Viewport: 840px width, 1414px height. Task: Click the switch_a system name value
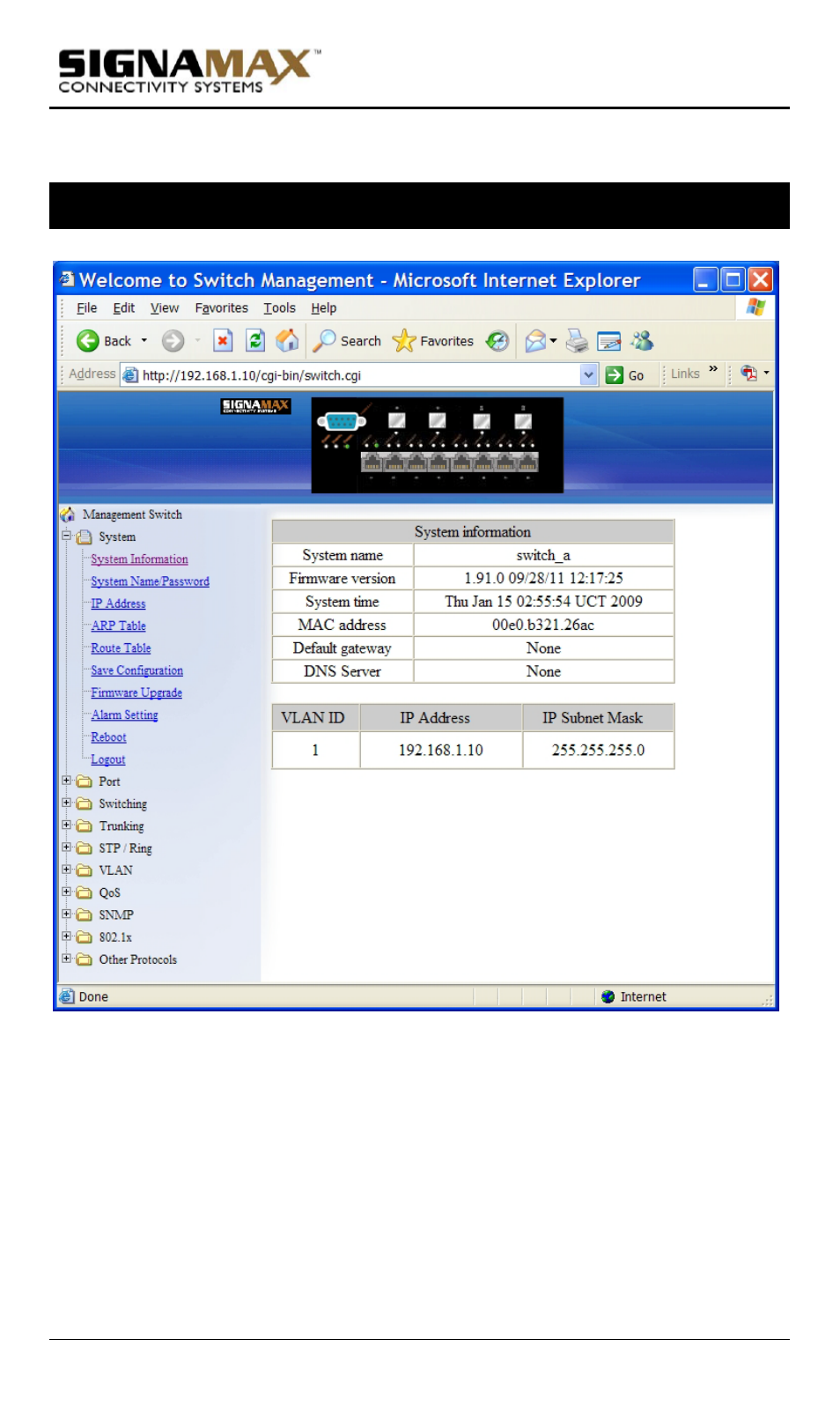(x=543, y=555)
